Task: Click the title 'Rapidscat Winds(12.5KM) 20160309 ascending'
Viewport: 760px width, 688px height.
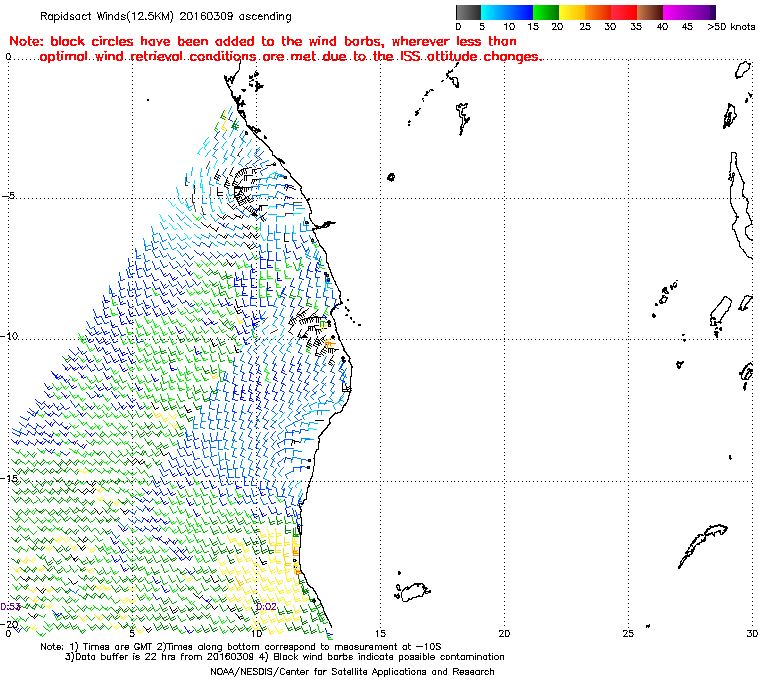Action: (x=166, y=16)
